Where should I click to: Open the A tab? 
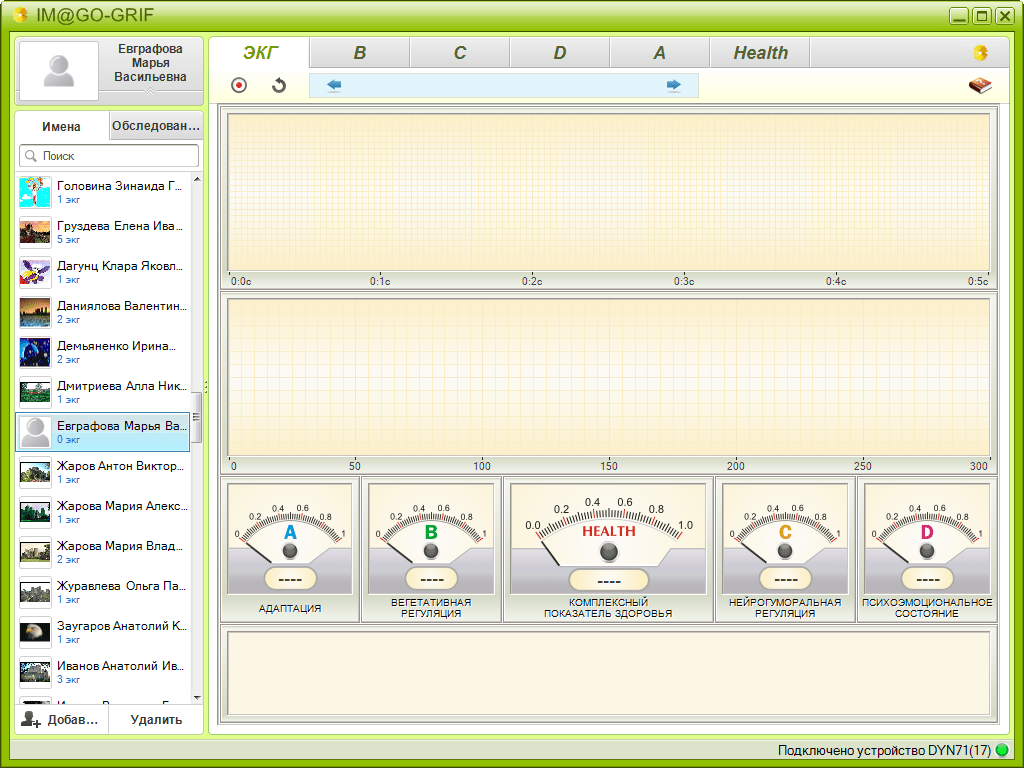(660, 53)
